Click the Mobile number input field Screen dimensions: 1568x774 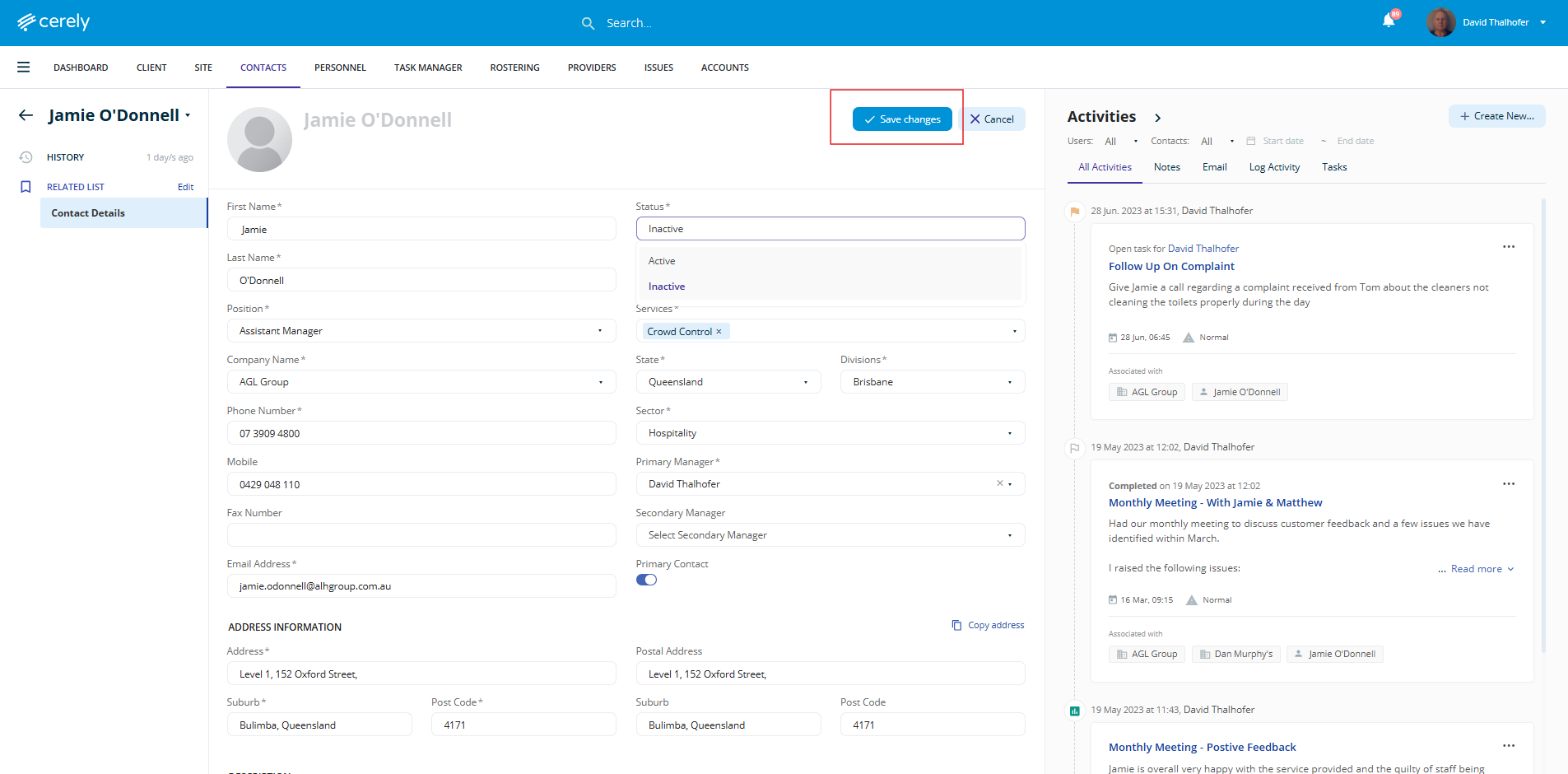tap(421, 484)
